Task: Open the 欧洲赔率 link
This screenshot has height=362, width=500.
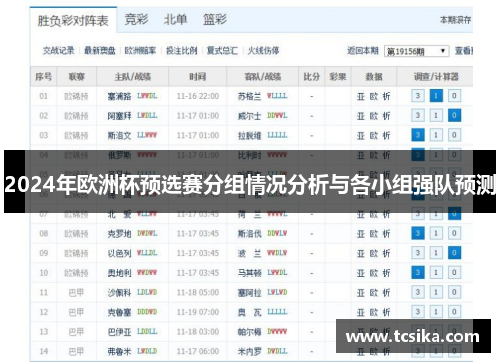Action: (140, 51)
